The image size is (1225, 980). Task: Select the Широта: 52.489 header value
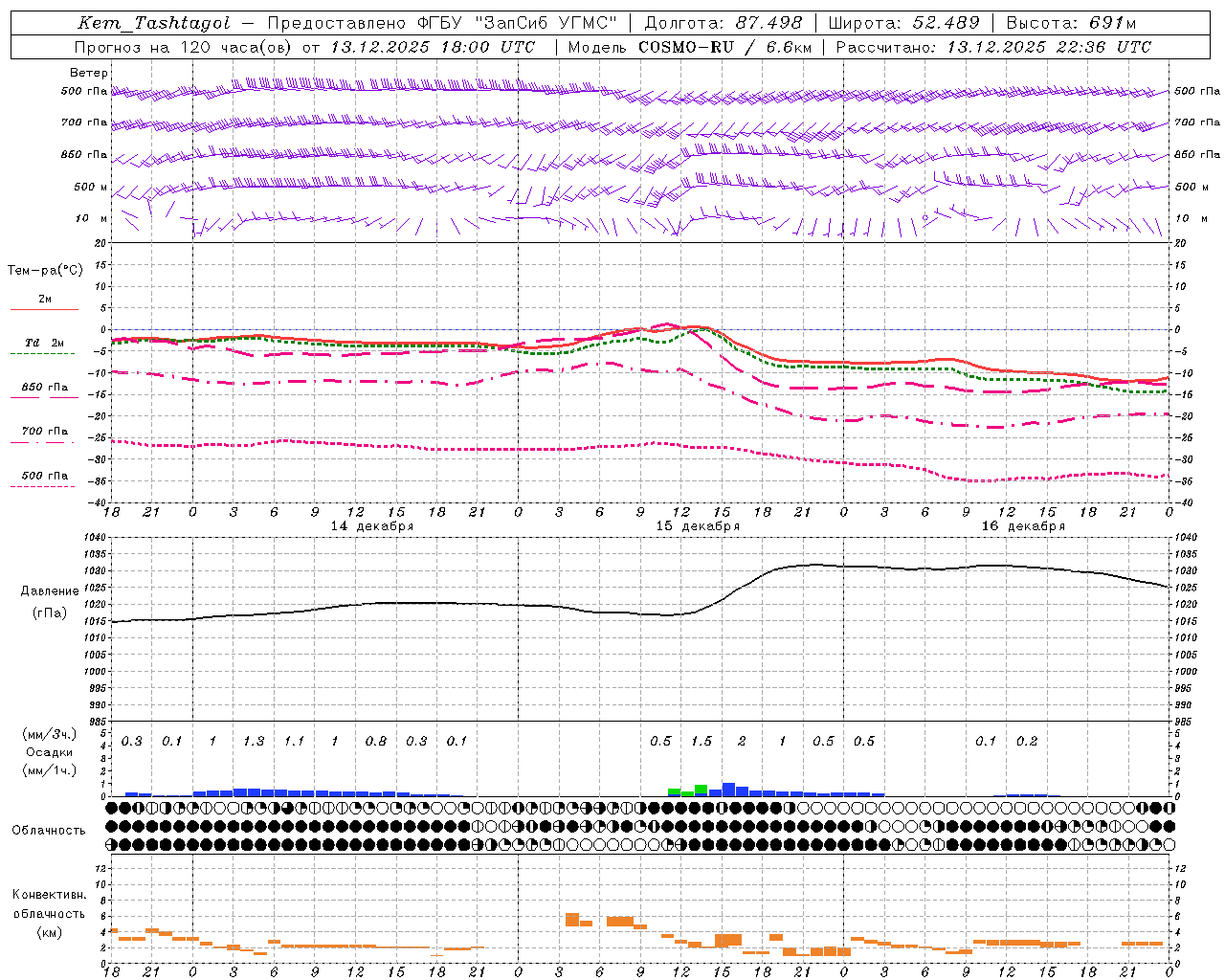[903, 23]
